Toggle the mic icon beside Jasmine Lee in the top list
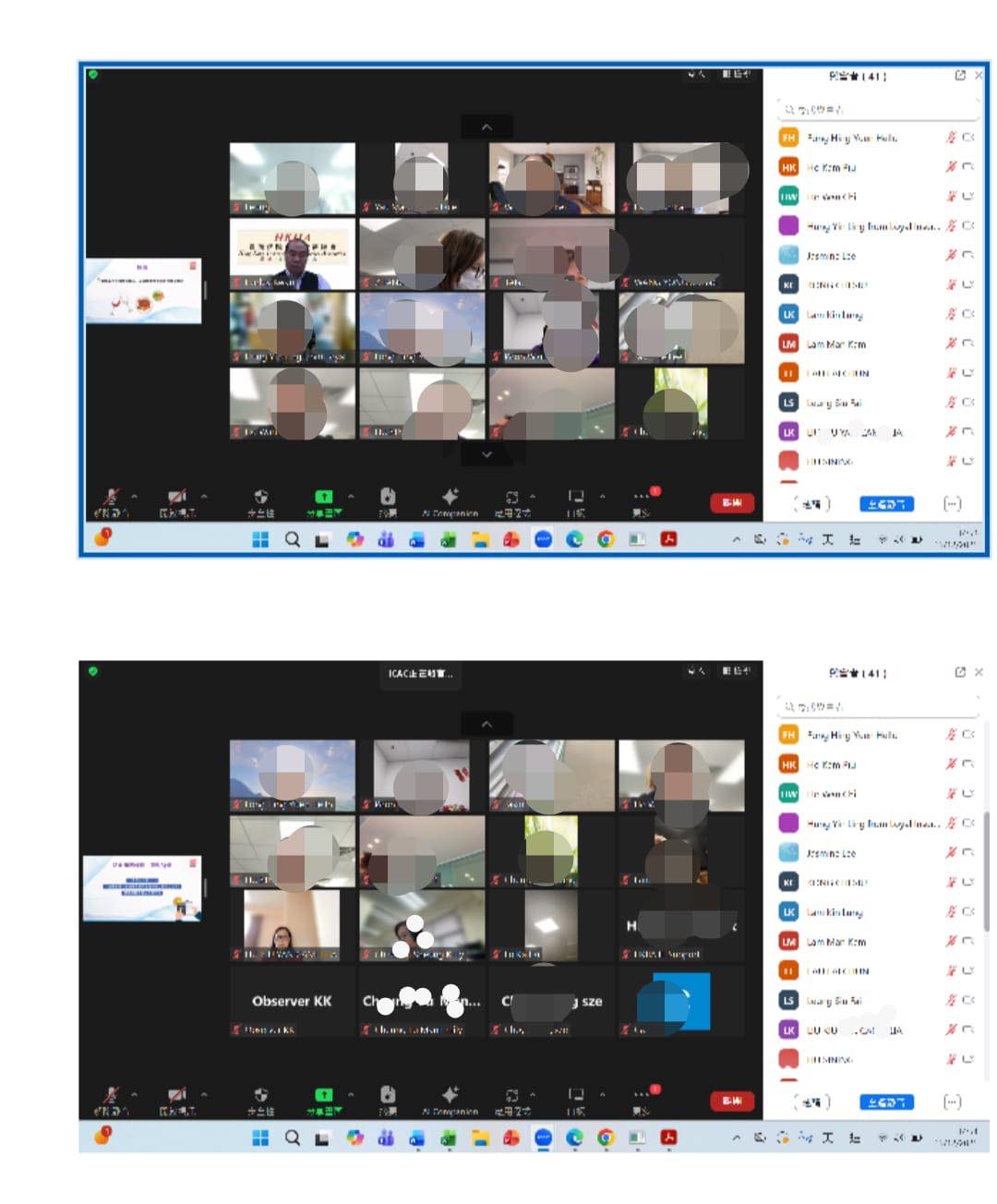Viewport: 997px width, 1204px height. pyautogui.click(x=950, y=256)
